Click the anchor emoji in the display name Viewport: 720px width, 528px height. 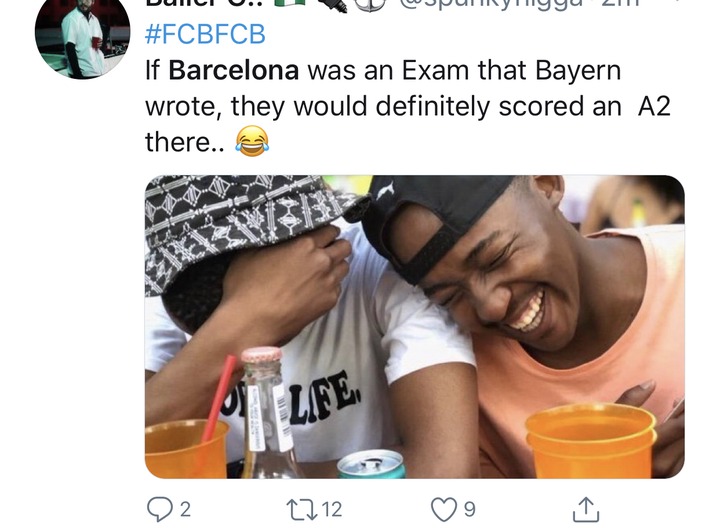click(x=370, y=5)
